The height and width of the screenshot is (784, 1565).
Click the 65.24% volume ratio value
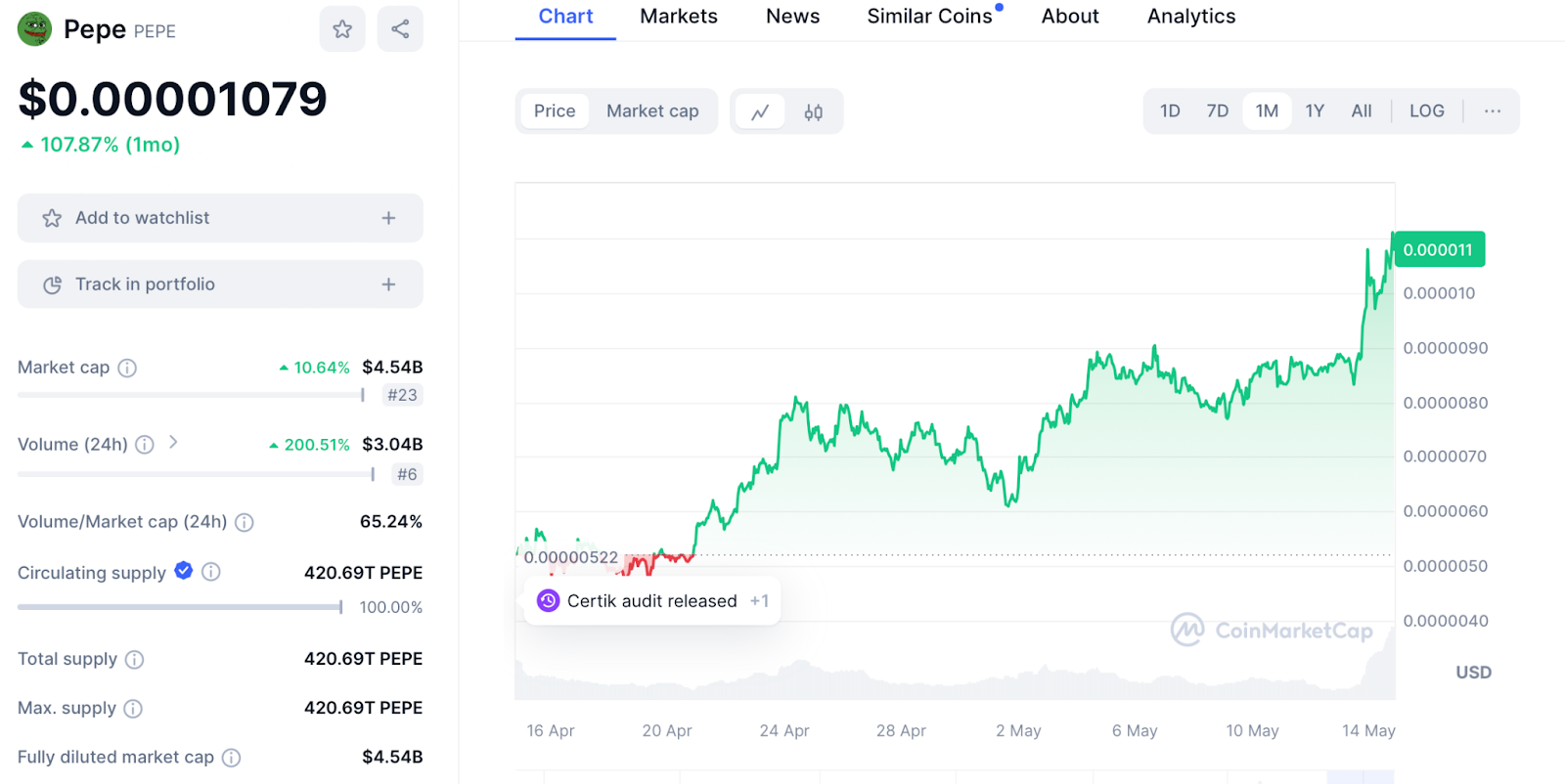tap(391, 521)
